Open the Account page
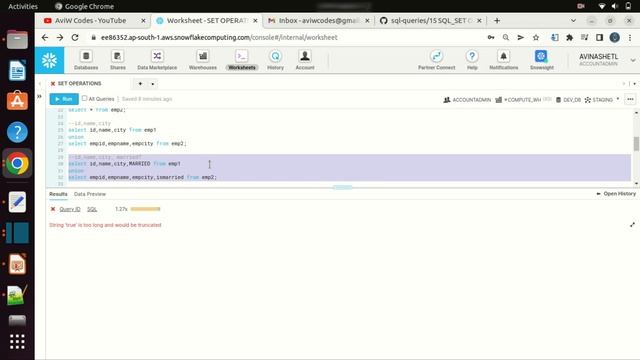 coord(305,60)
